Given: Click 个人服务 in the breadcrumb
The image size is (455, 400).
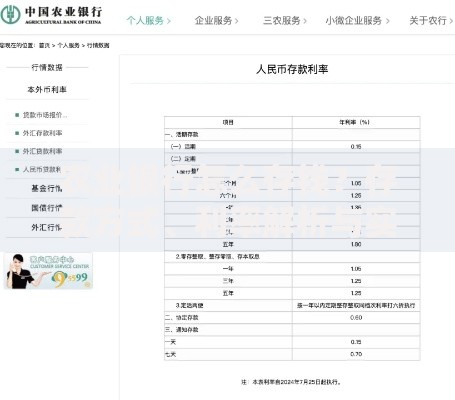Looking at the screenshot, I should [68, 45].
